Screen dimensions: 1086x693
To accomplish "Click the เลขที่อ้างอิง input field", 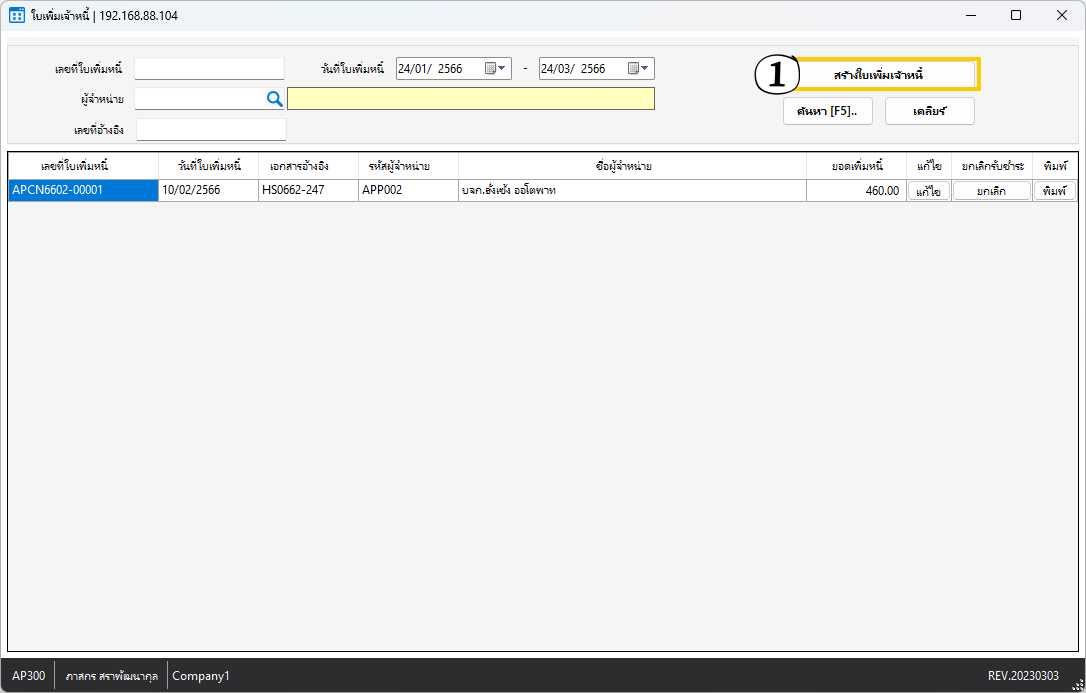I will [211, 130].
